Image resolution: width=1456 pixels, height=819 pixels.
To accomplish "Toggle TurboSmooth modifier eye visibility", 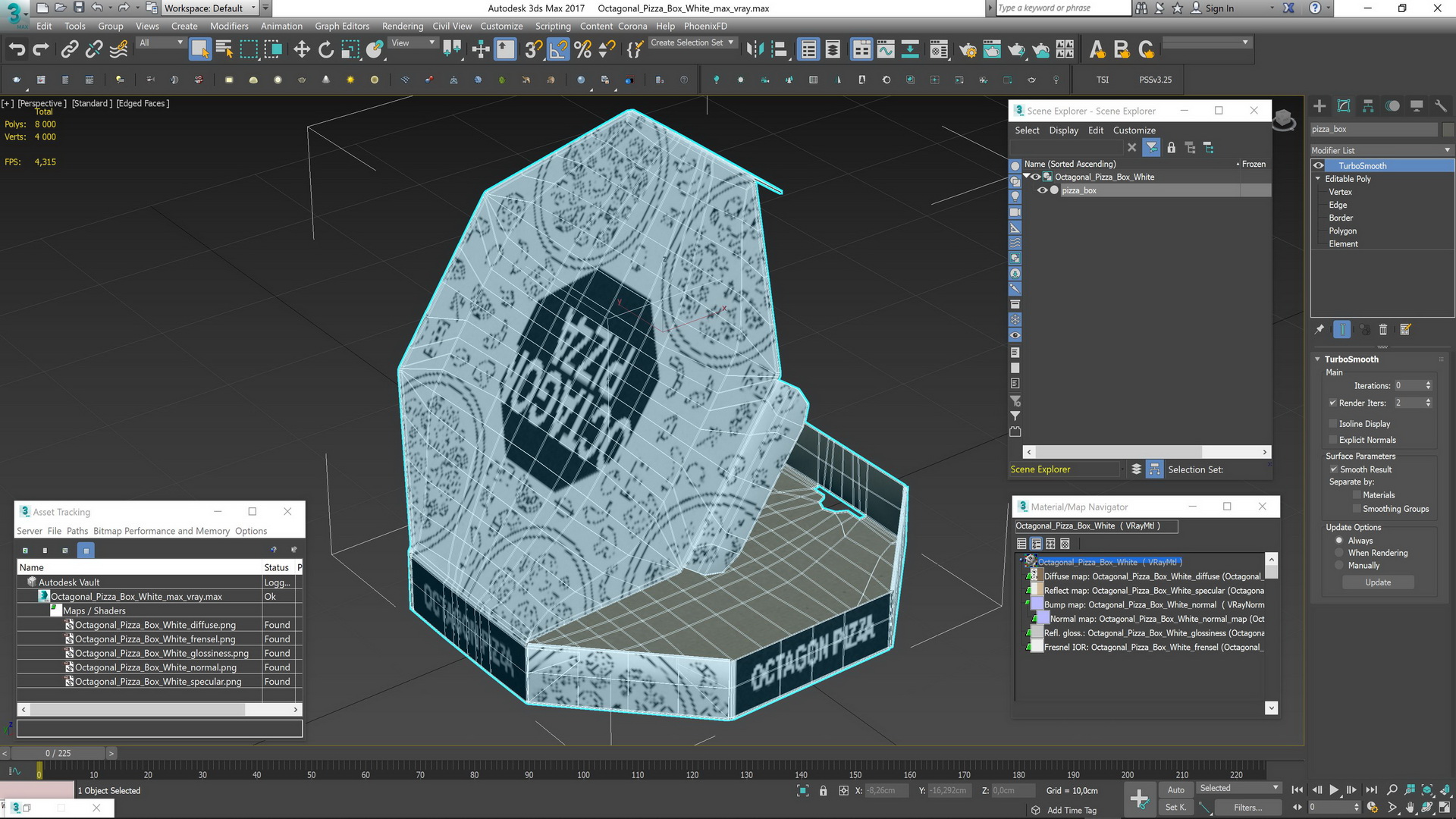I will coord(1319,165).
